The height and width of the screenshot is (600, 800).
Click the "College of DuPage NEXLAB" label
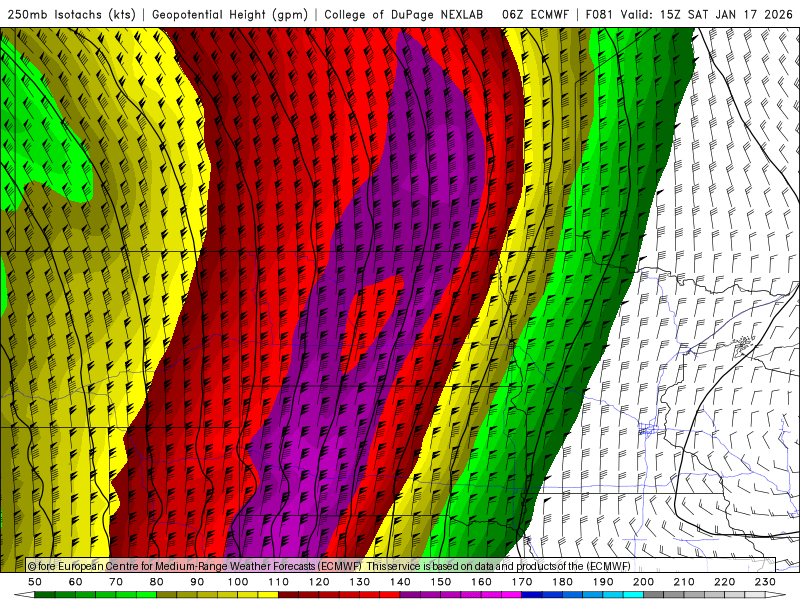(404, 14)
